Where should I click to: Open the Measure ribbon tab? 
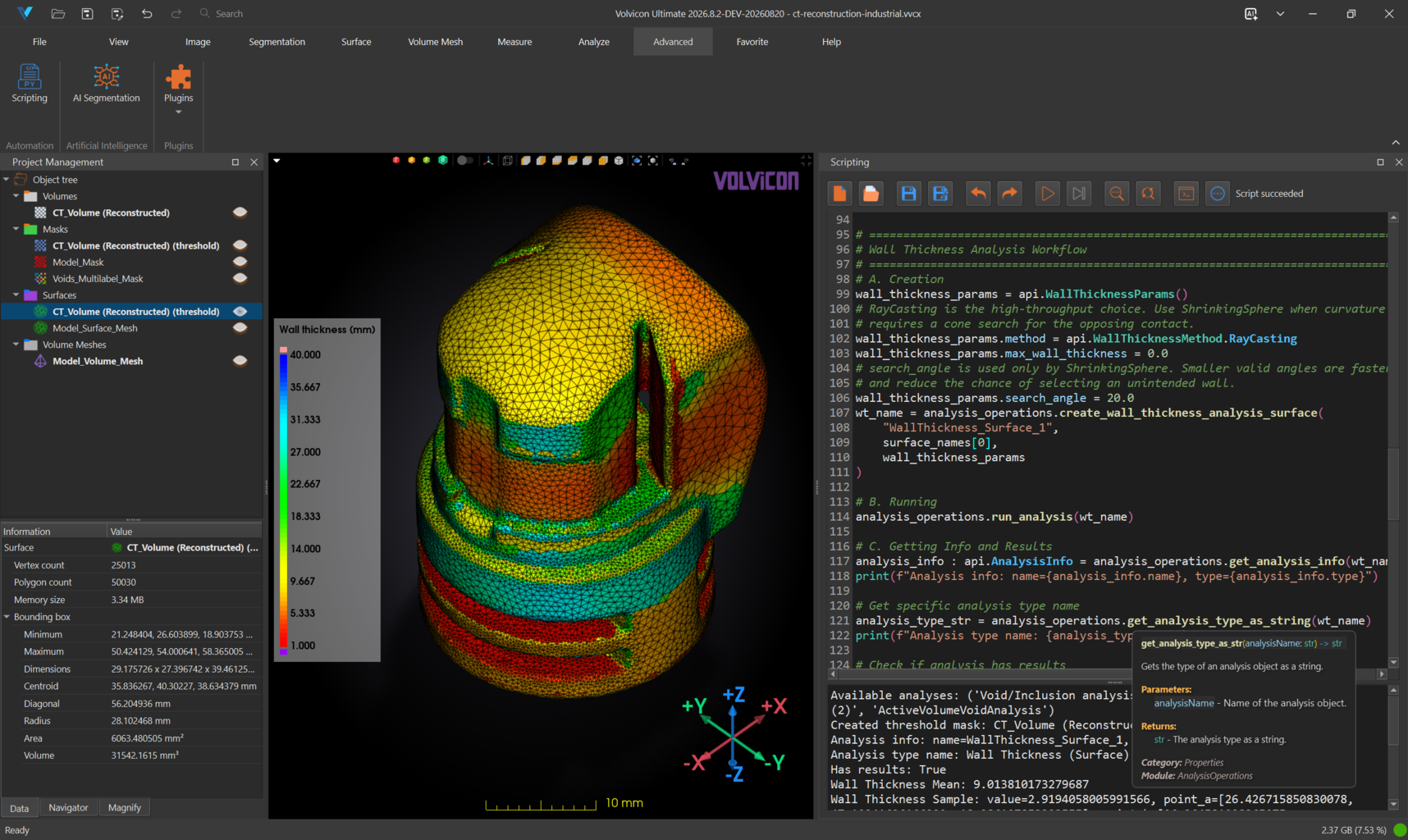(514, 42)
